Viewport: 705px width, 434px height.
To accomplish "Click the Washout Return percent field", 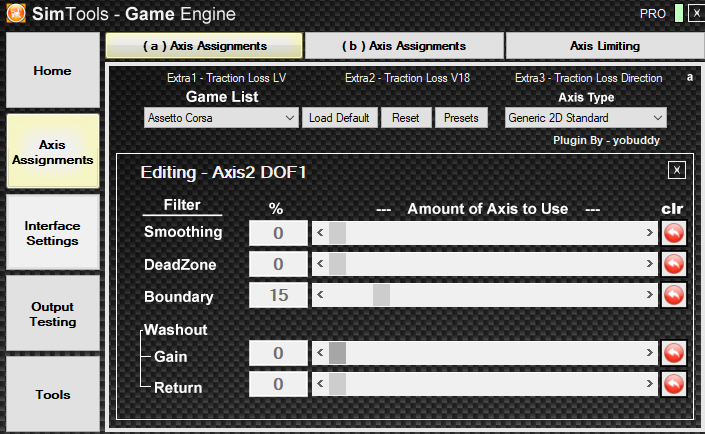I will (278, 384).
